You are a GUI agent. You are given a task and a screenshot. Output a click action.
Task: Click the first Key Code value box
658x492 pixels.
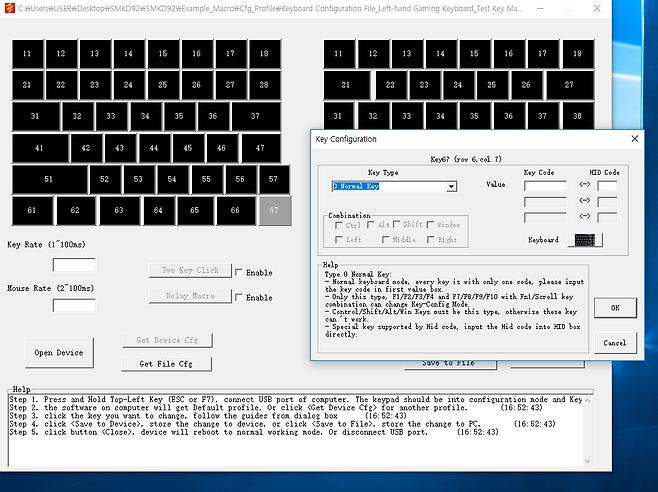545,185
